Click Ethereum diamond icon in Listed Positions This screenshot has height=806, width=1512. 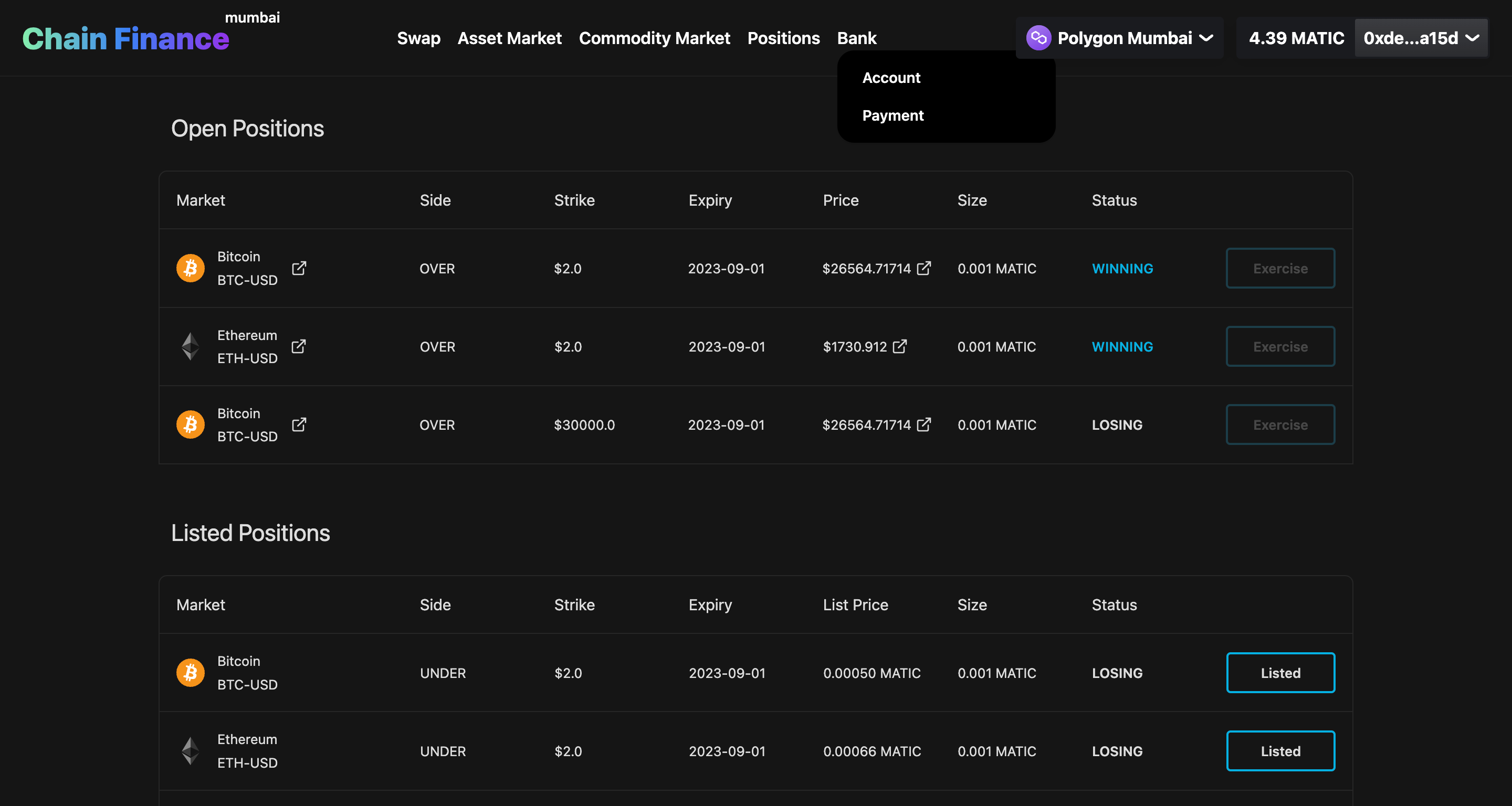click(x=190, y=750)
